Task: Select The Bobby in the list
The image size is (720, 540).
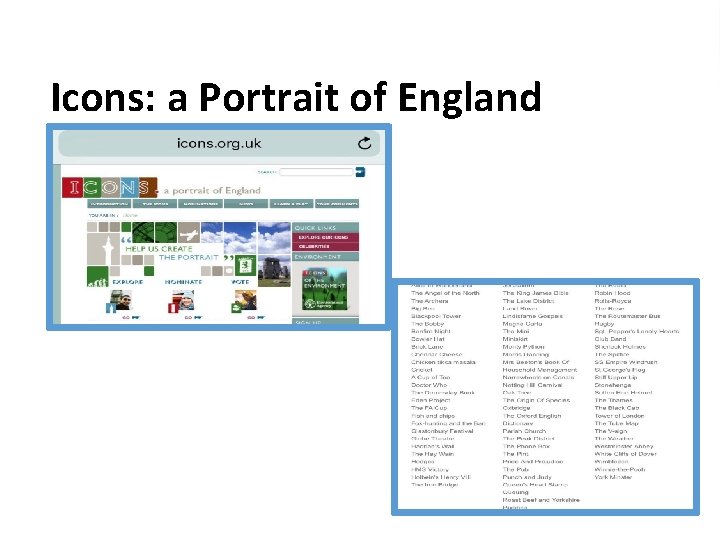Action: click(x=428, y=324)
